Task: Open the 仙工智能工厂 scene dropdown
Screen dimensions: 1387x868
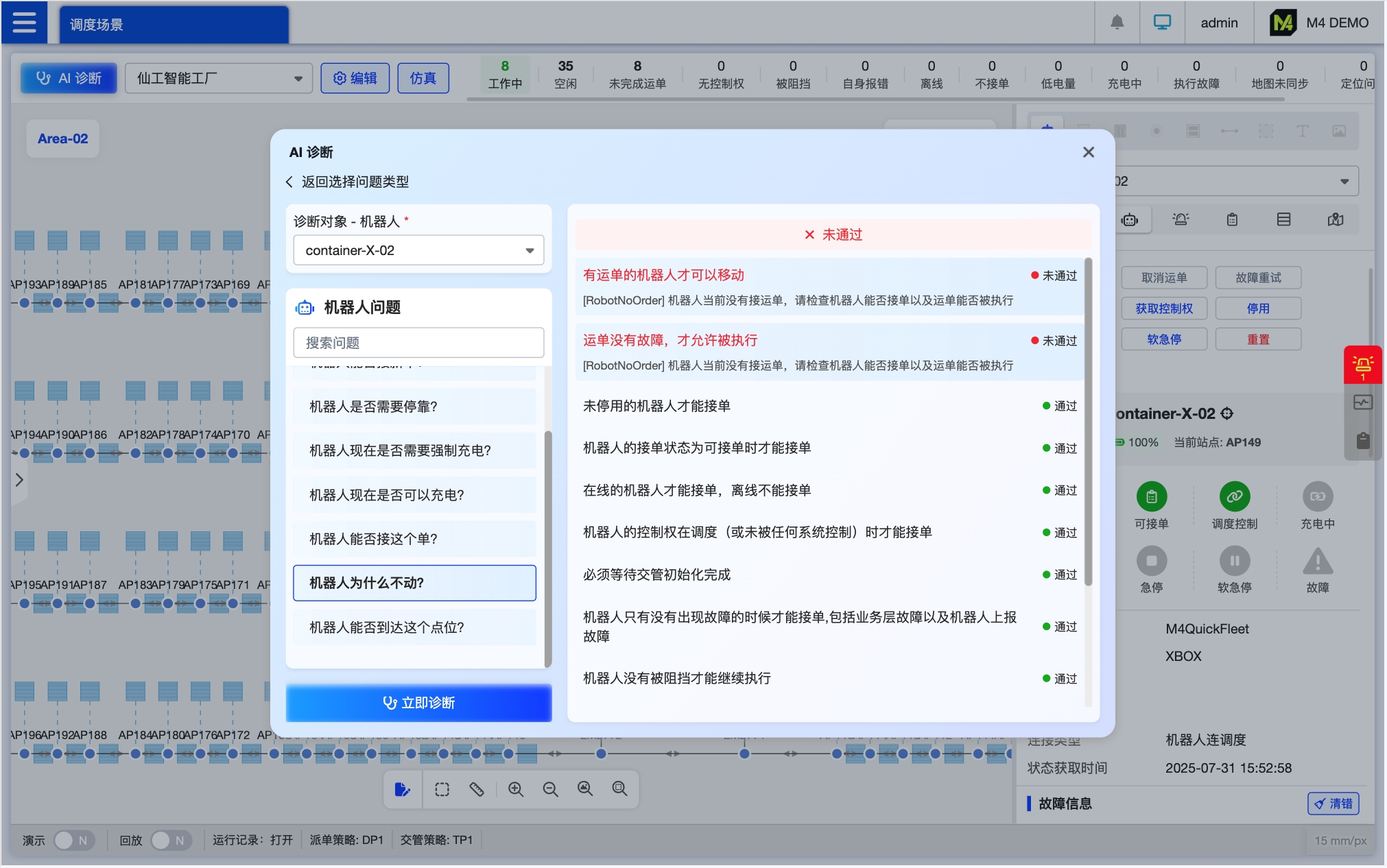Action: (x=218, y=78)
